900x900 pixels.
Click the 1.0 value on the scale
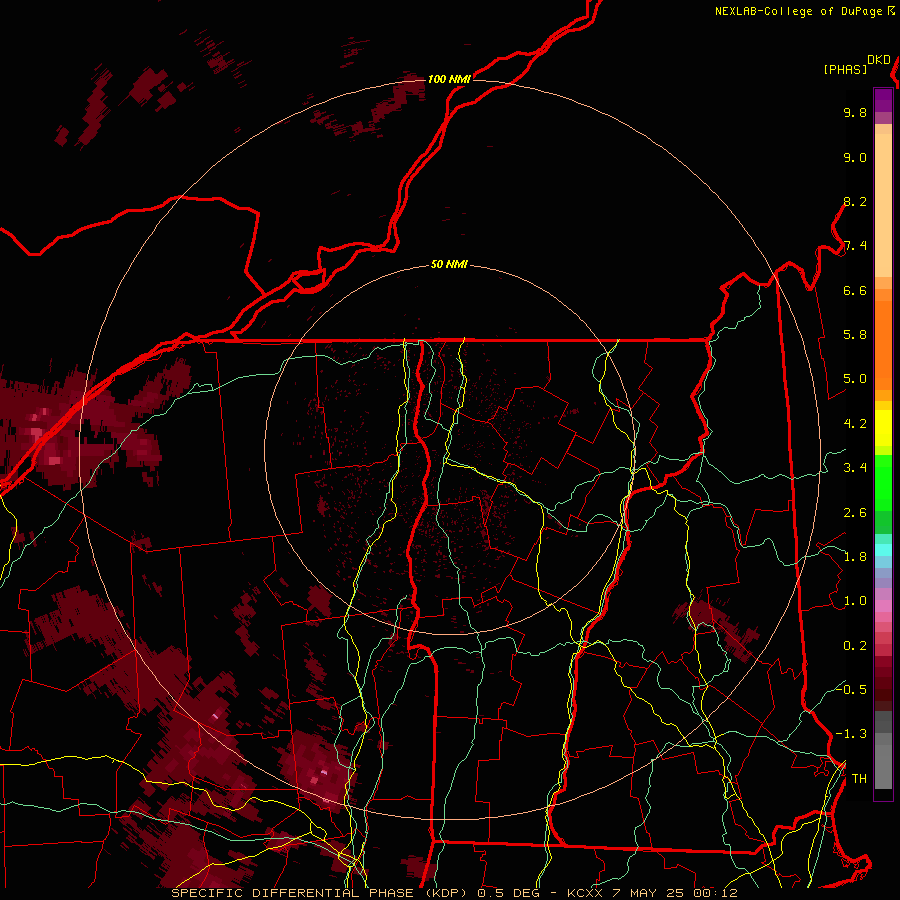(x=855, y=601)
